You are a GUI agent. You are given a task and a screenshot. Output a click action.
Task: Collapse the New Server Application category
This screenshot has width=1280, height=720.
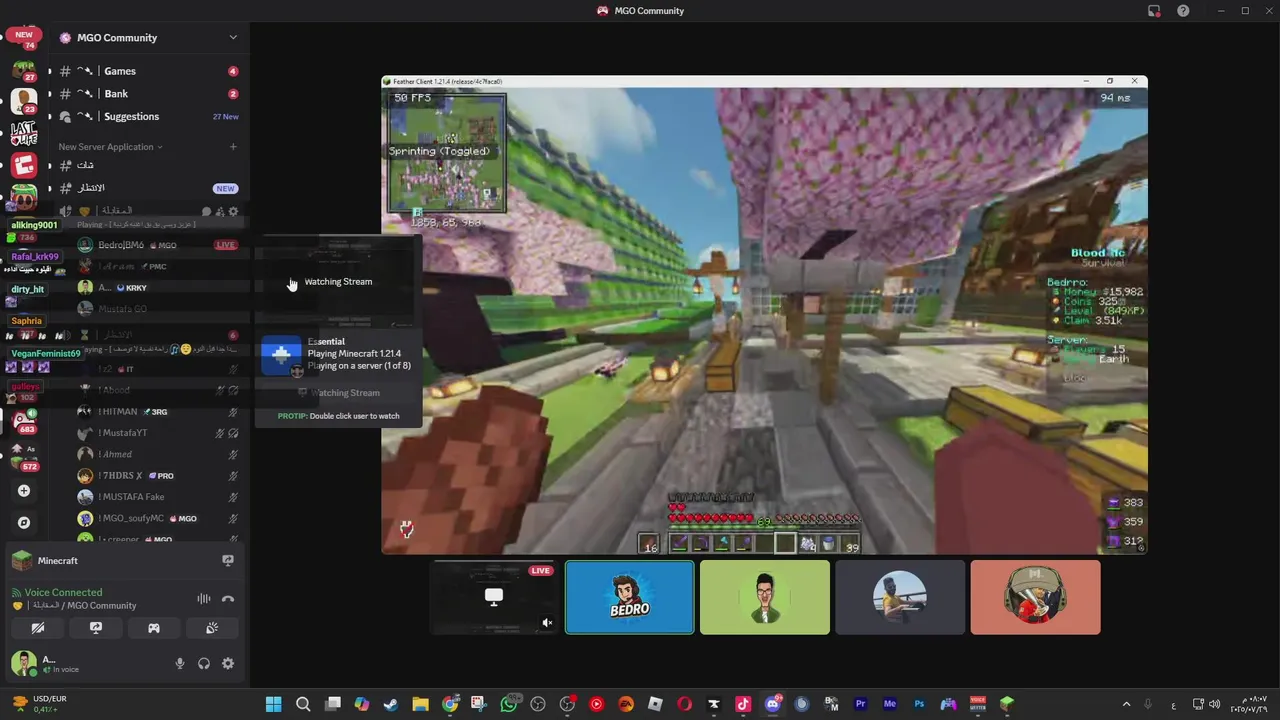[110, 147]
